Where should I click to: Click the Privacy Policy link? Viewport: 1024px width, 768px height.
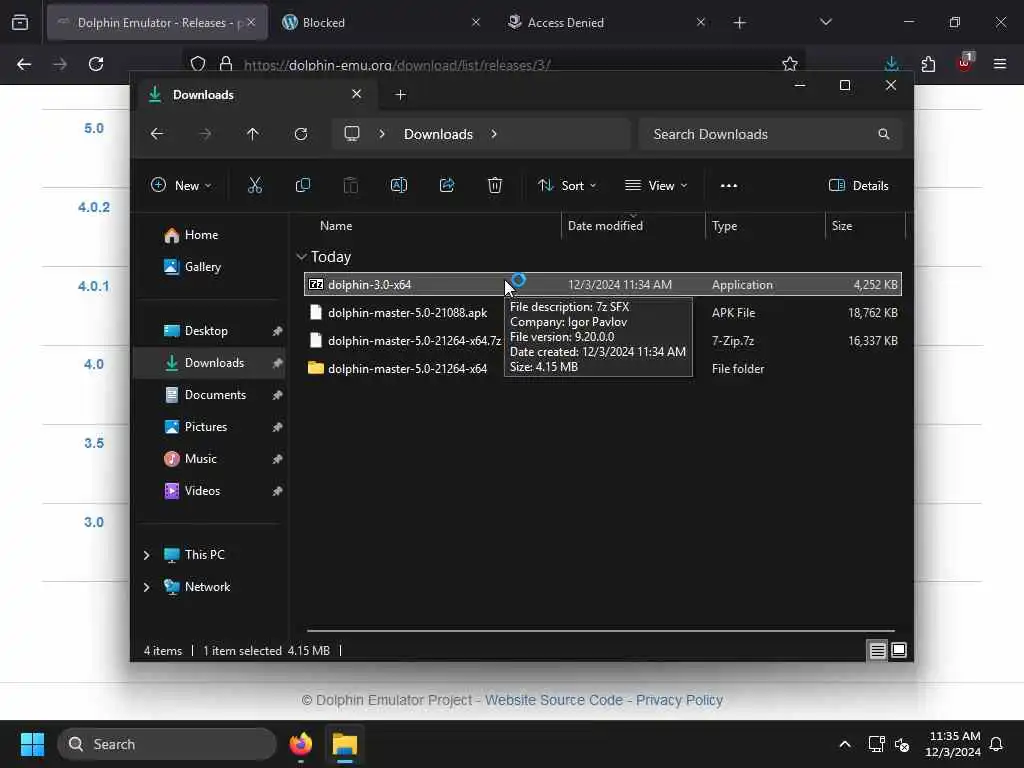679,700
